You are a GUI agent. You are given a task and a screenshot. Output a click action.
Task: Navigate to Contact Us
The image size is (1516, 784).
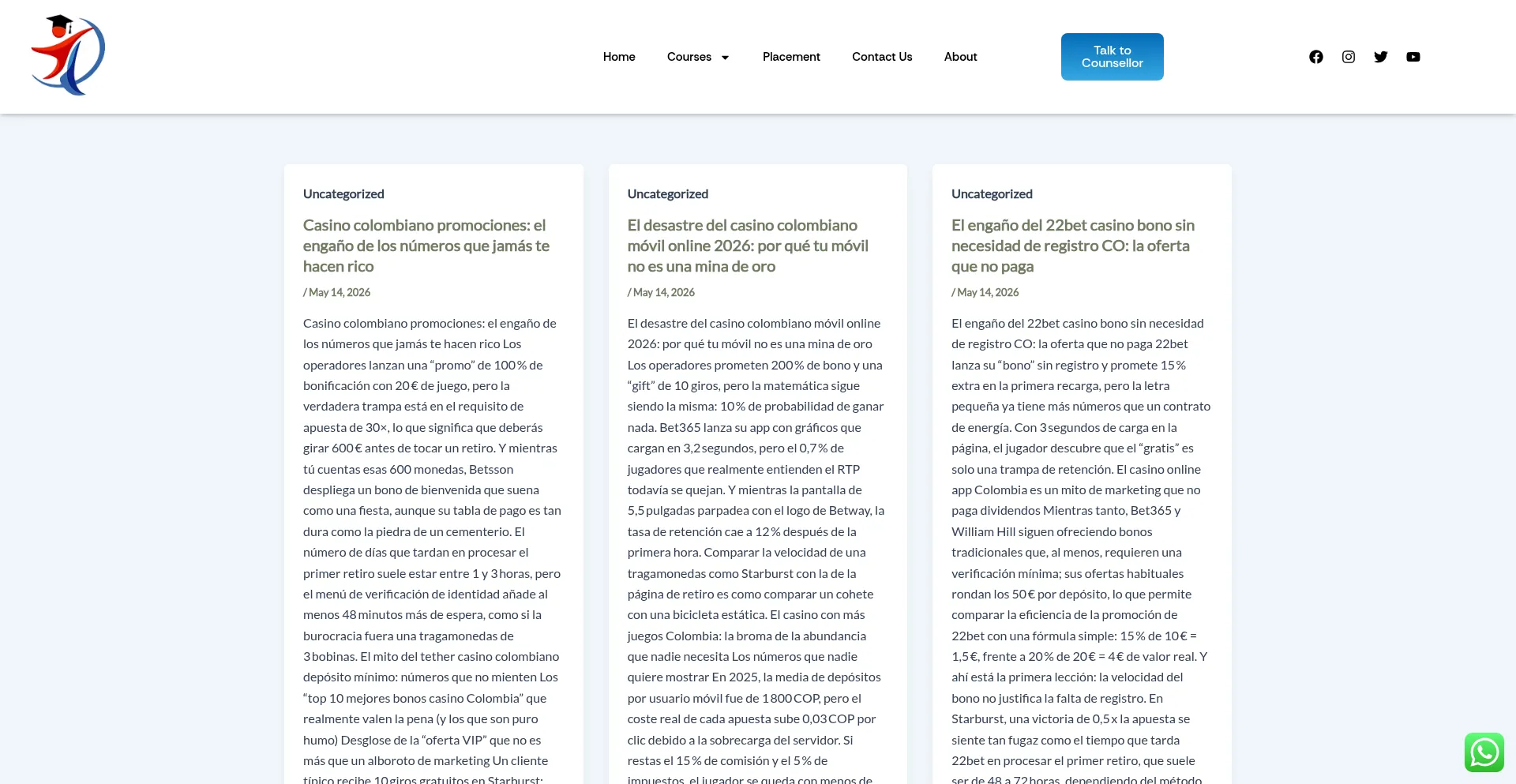point(882,57)
